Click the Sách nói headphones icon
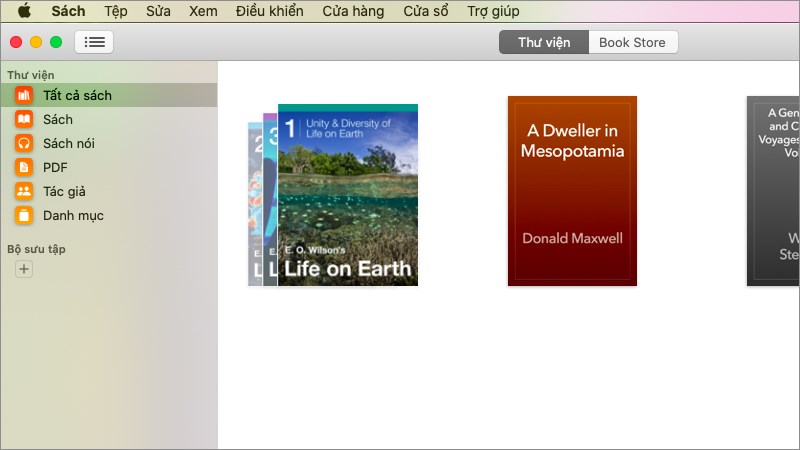This screenshot has width=800, height=450. (23, 143)
